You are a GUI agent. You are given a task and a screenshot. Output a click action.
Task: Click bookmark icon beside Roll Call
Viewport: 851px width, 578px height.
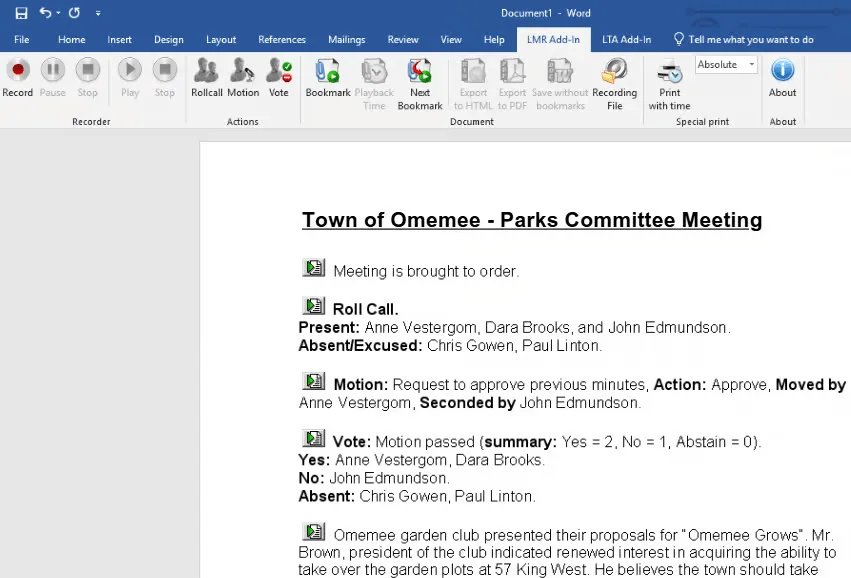[314, 306]
